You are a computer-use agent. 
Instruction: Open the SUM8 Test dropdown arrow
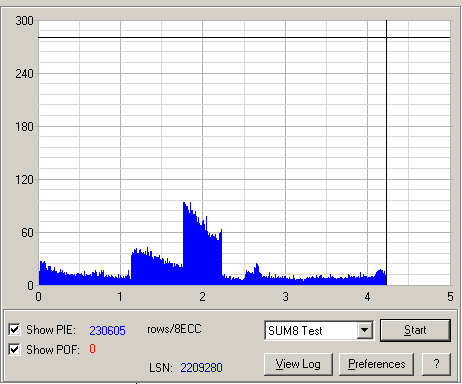pos(365,330)
